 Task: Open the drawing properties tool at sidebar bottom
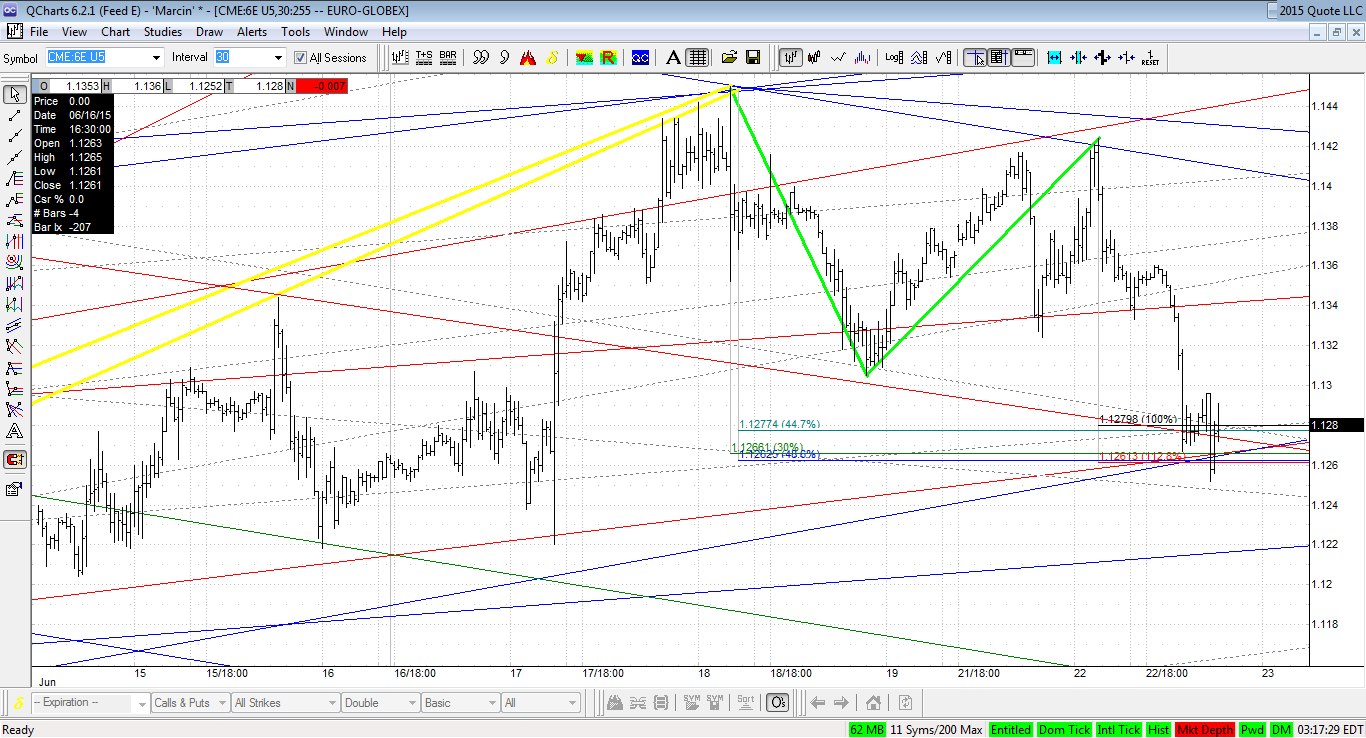click(x=15, y=489)
